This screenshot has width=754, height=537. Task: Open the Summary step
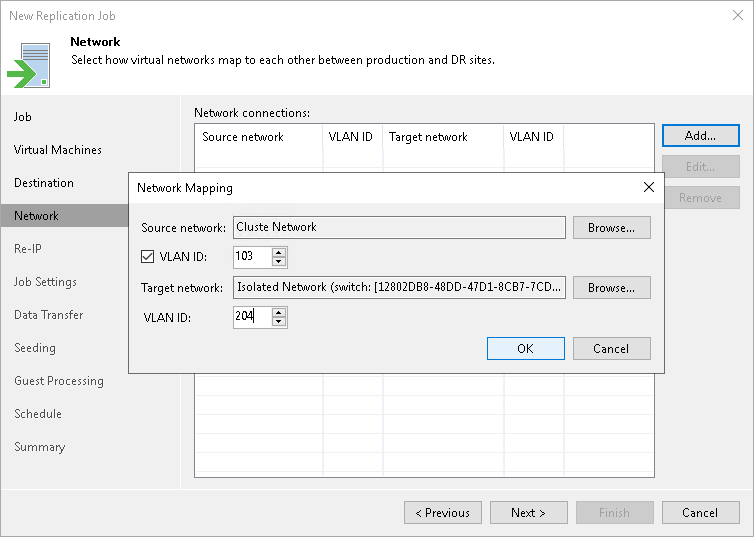coord(39,447)
